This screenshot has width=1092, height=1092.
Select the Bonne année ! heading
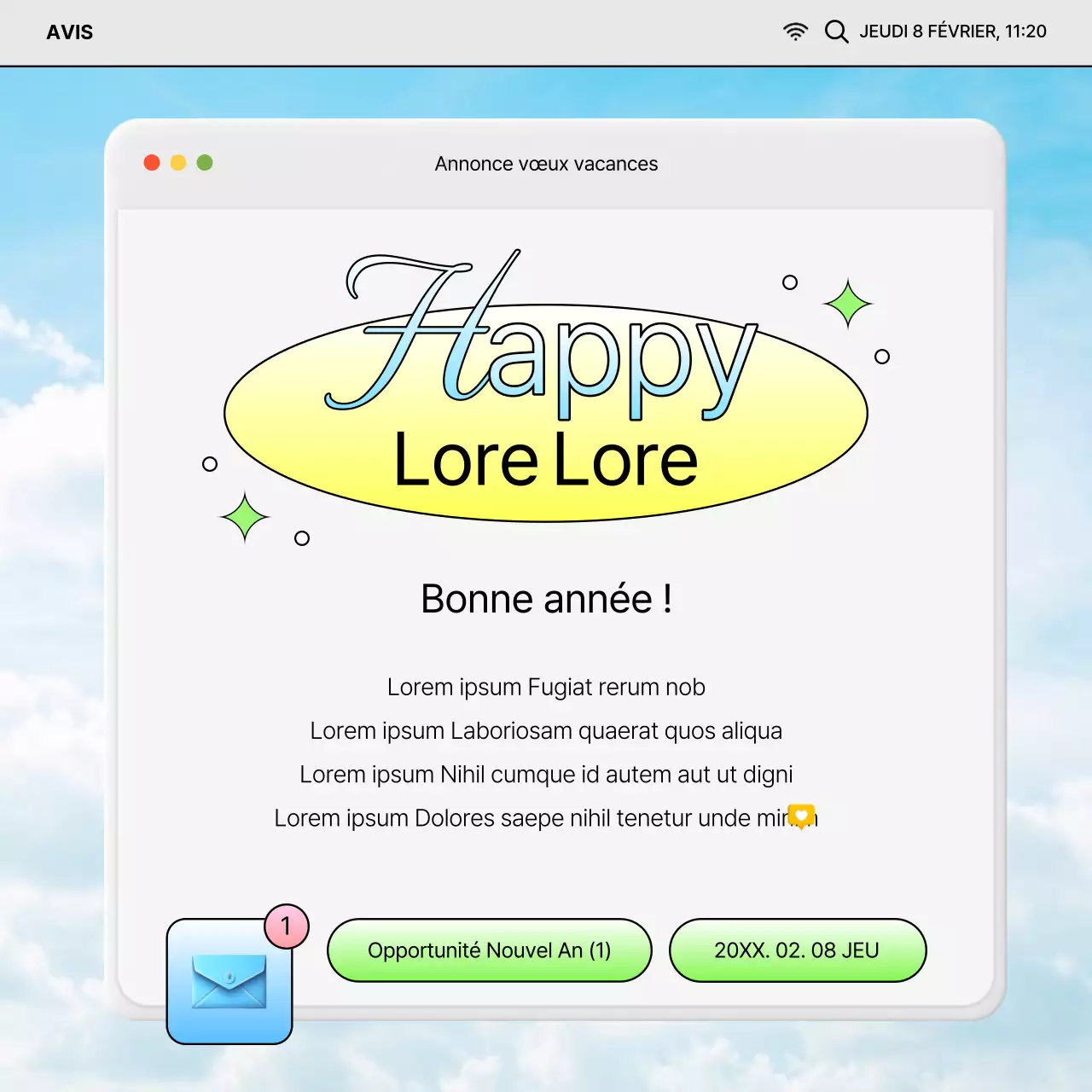546,599
